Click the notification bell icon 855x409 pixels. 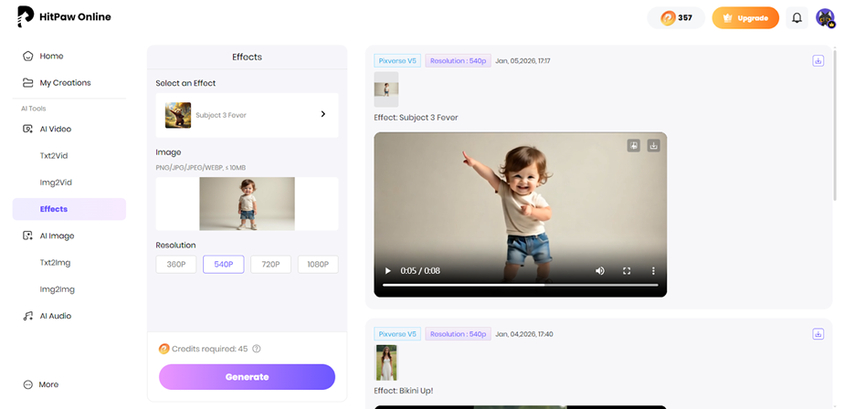(797, 18)
